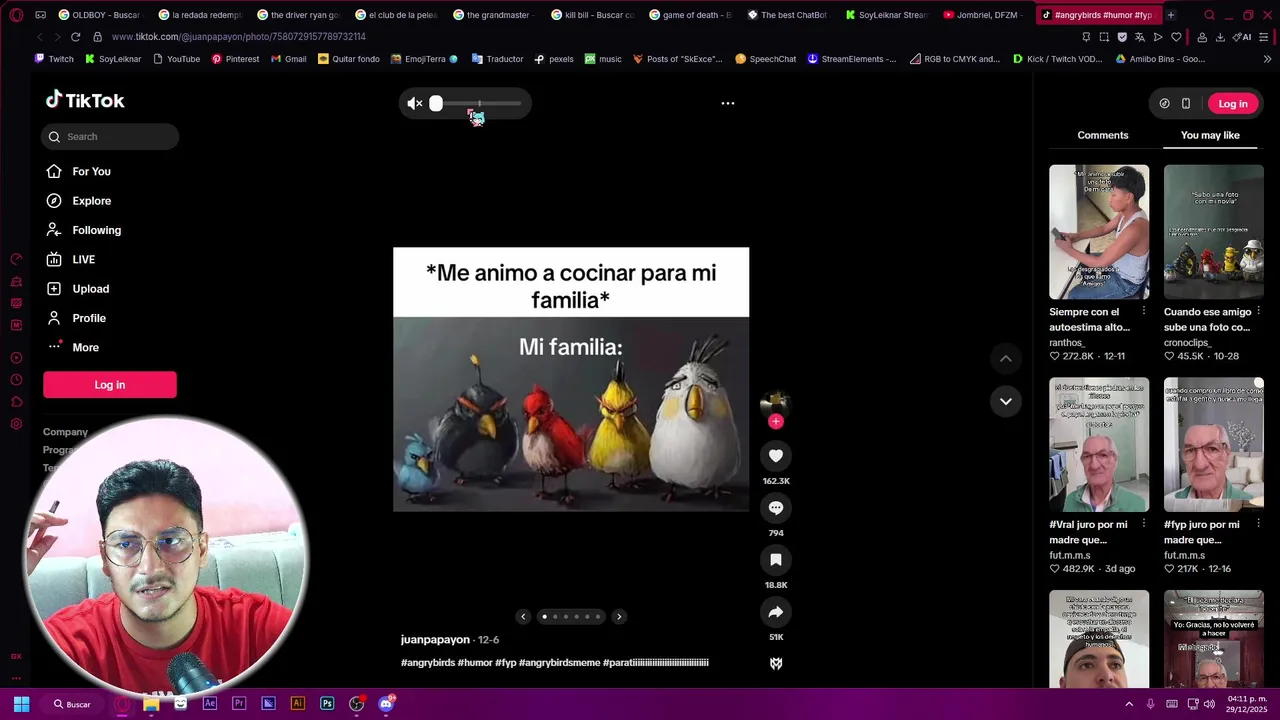Viewport: 1280px width, 720px height.
Task: Click the Log in button beside the phone icon
Action: point(1233,104)
